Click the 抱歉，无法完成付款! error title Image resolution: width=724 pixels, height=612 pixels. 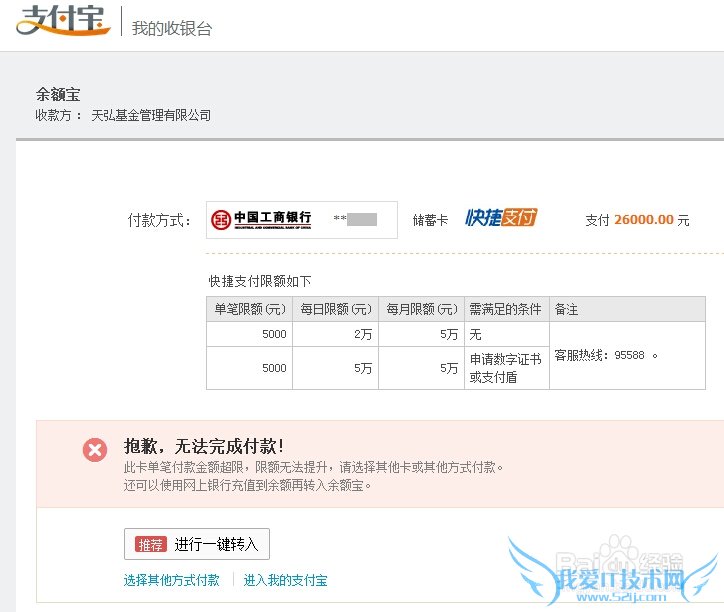(204, 446)
